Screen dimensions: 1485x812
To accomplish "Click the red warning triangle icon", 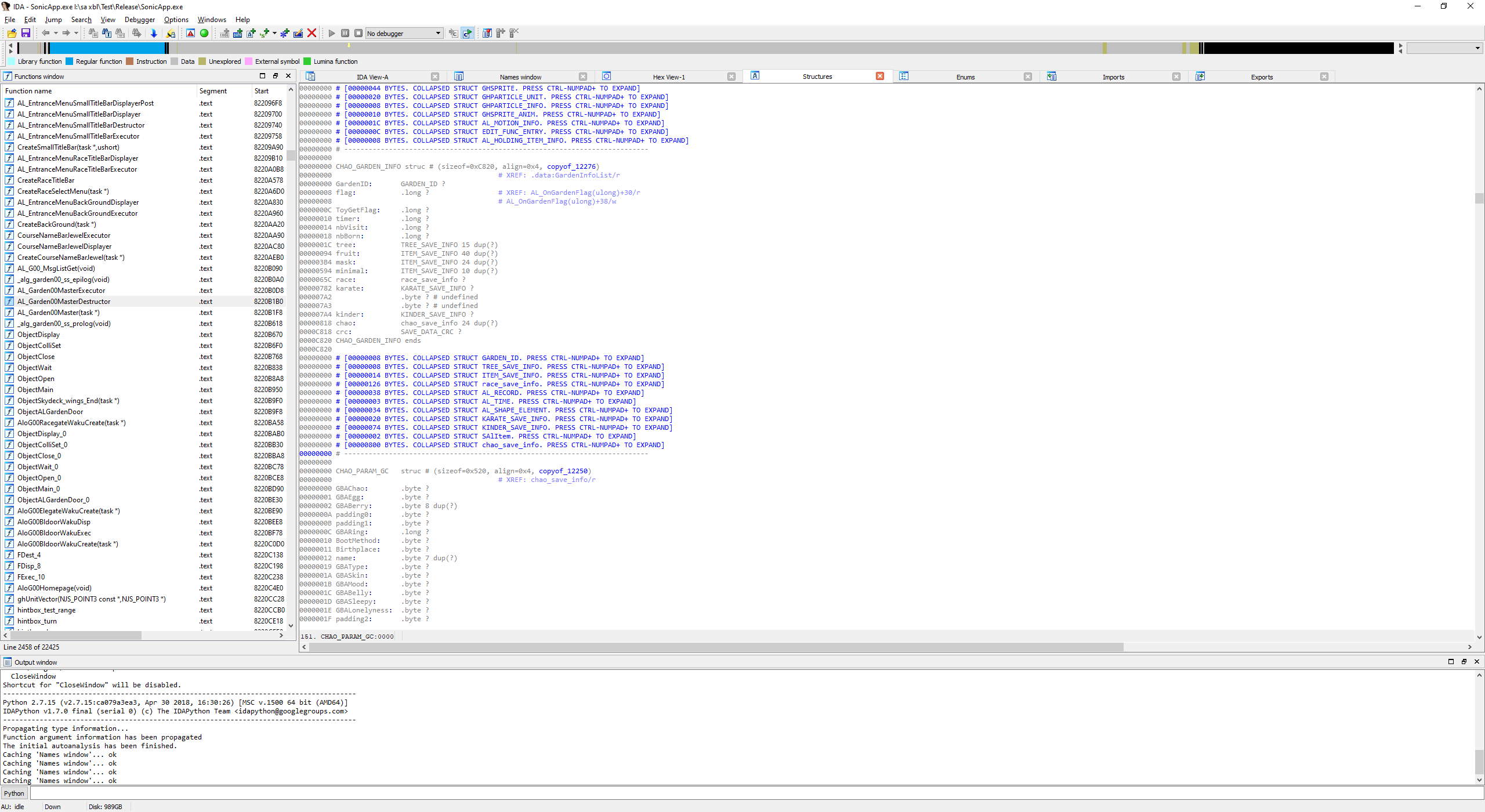I will (x=190, y=33).
